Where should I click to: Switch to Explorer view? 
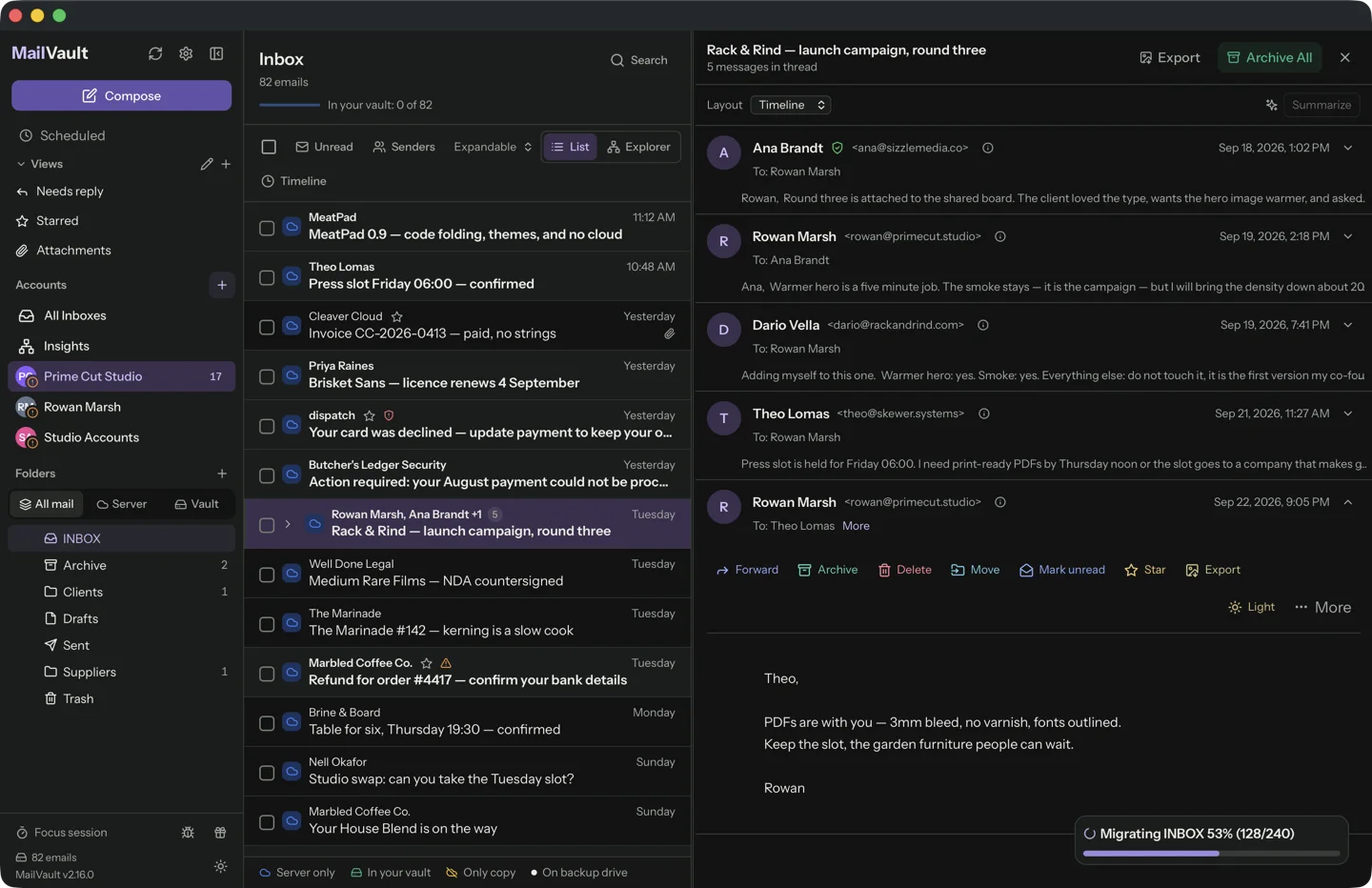click(x=638, y=147)
